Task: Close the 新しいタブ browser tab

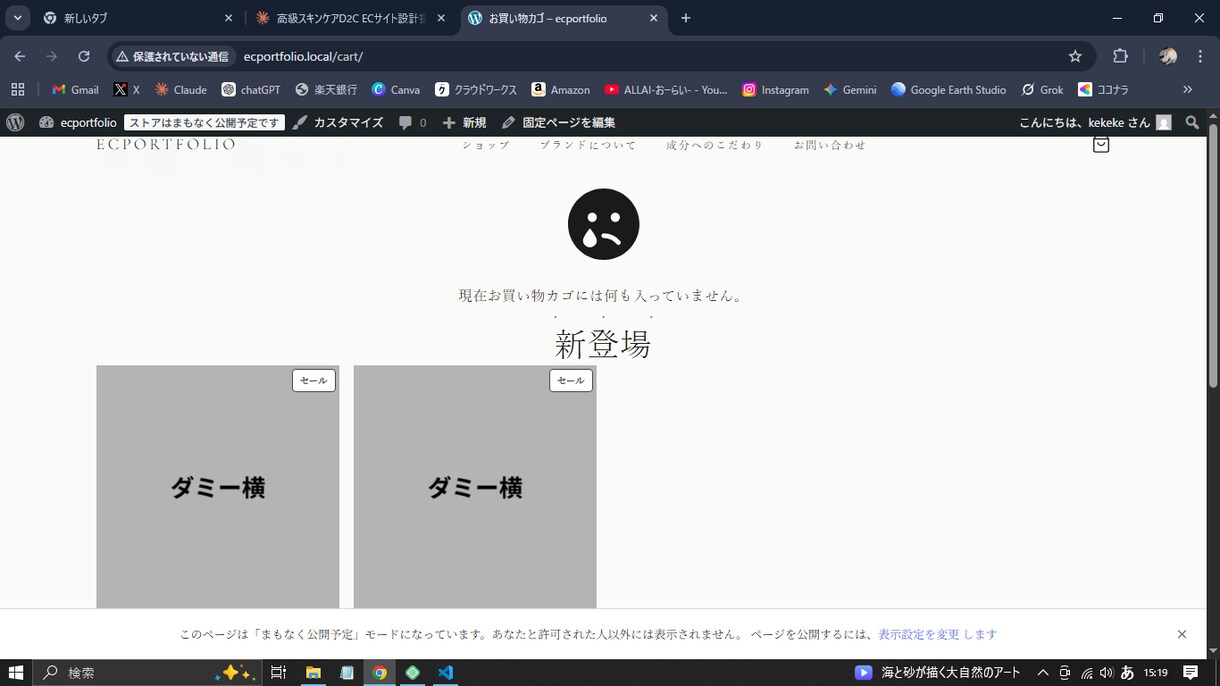Action: (x=228, y=18)
